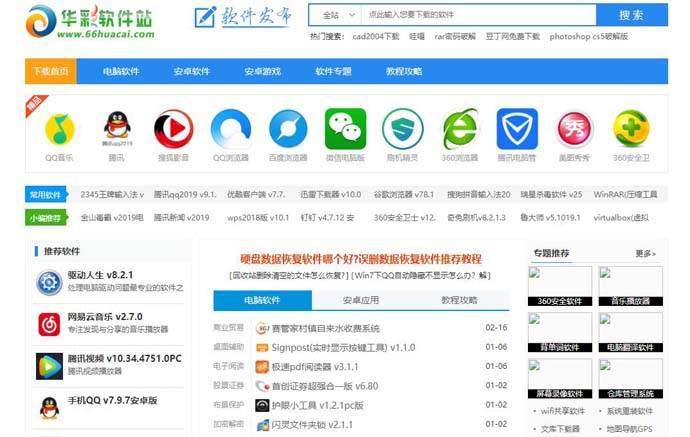
Task: Click hot search link cad2004下载
Action: point(375,37)
